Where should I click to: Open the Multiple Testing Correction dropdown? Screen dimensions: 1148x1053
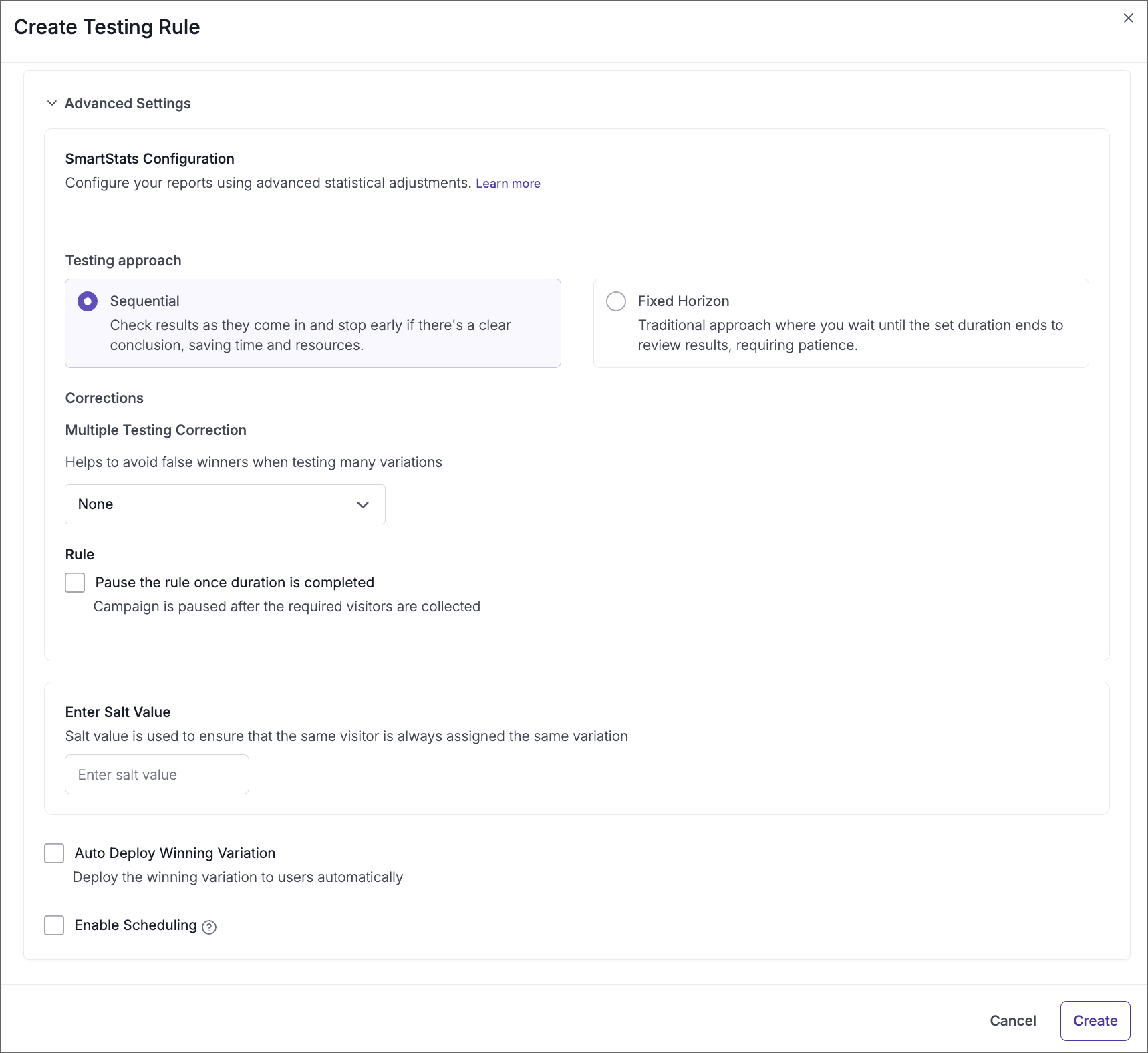pos(225,505)
